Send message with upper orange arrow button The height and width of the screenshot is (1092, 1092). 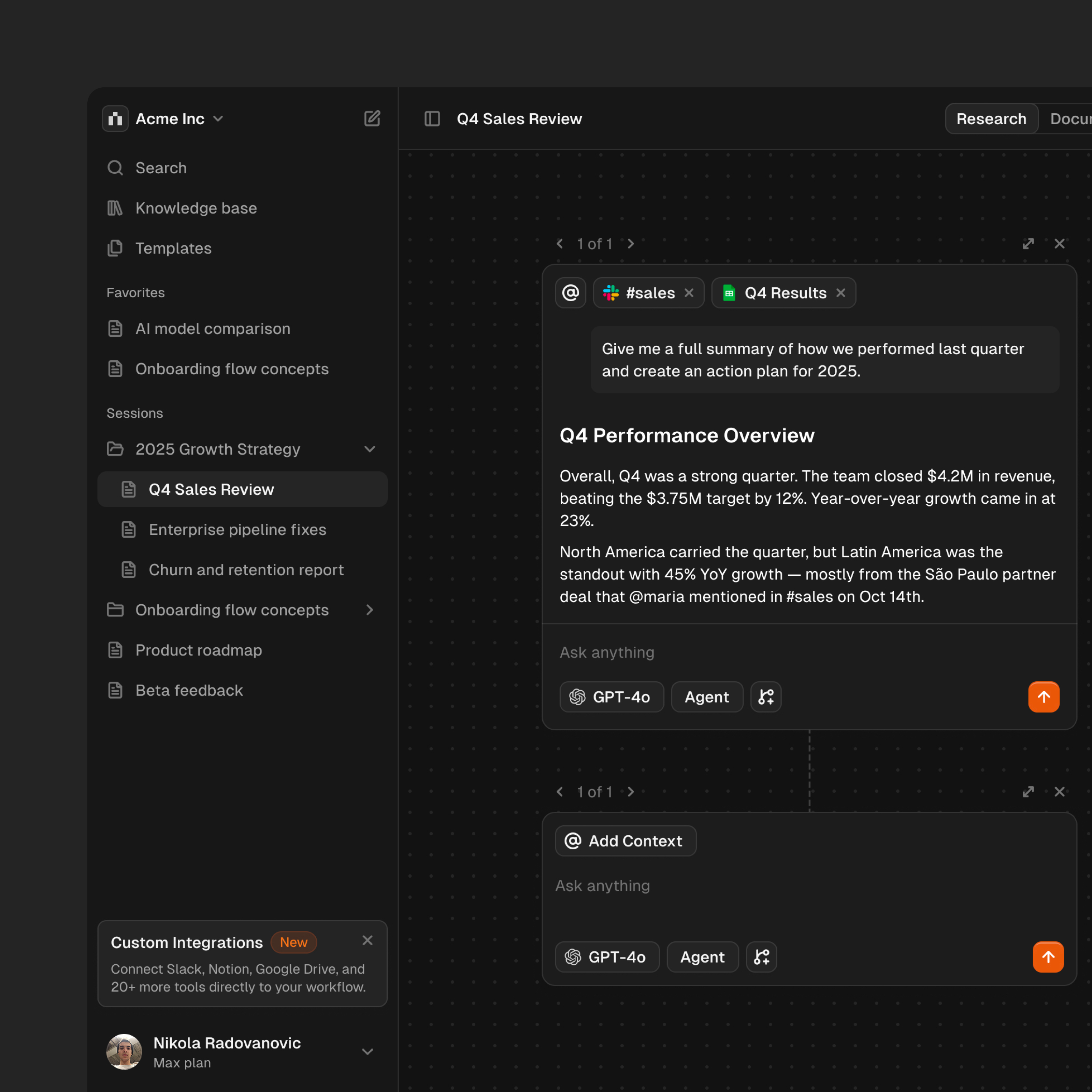coord(1044,697)
